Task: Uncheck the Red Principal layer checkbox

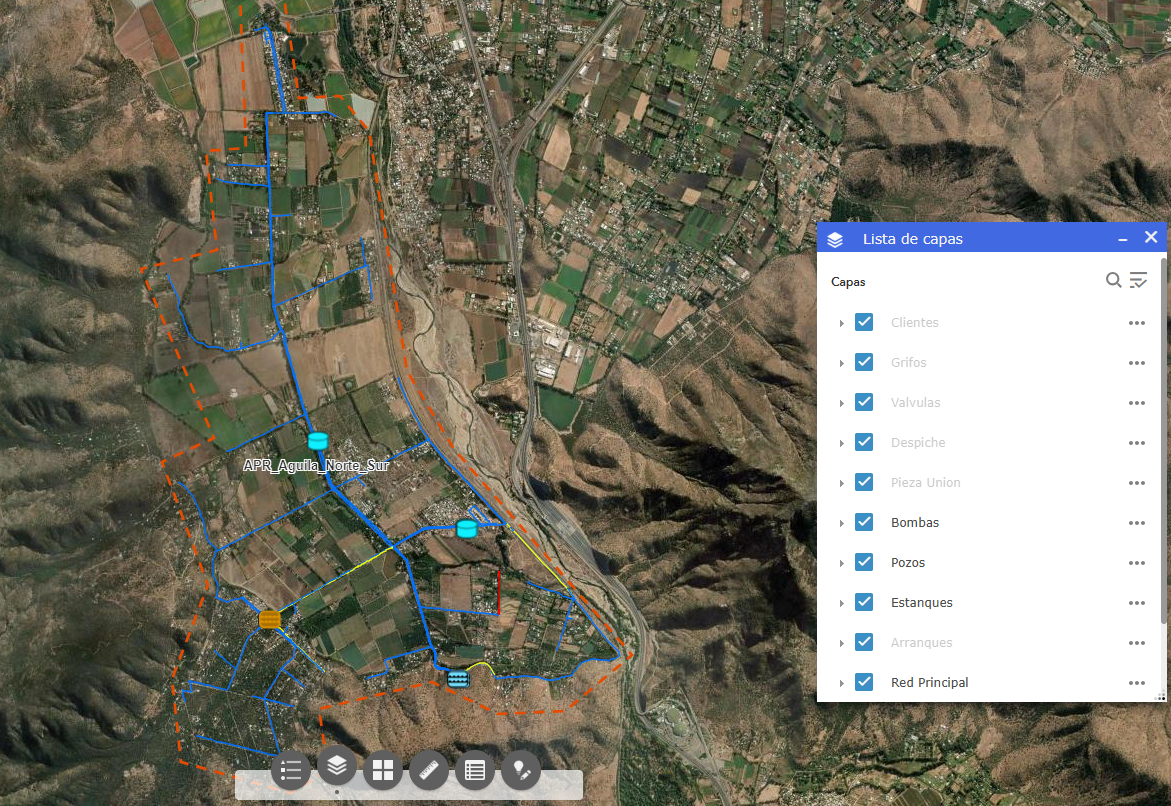Action: click(864, 682)
